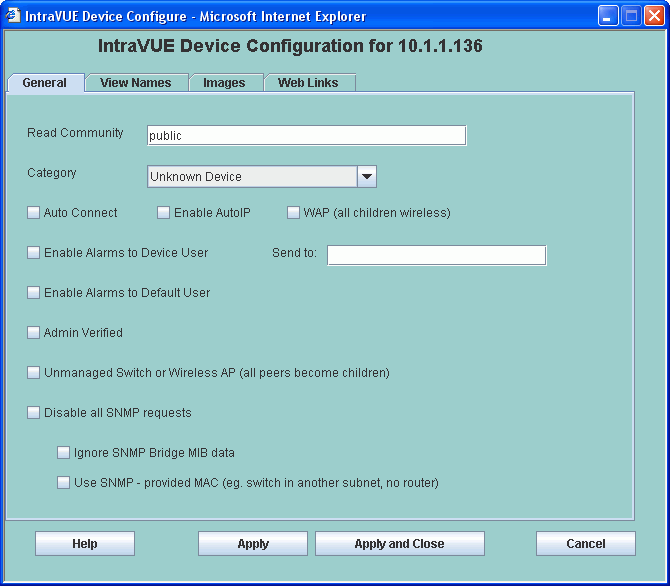Open the Images tab
Screen dimensions: 670x586
225,82
